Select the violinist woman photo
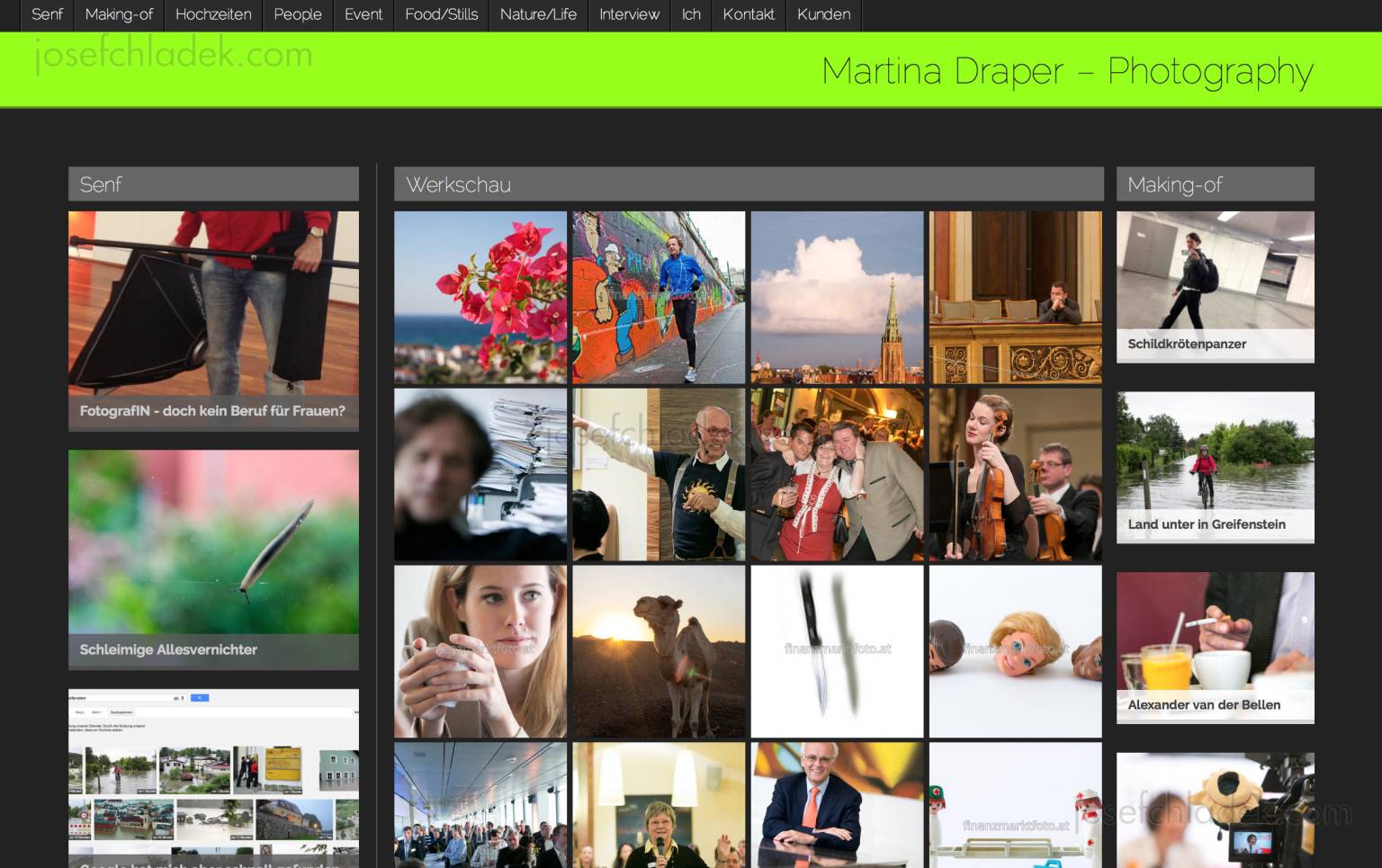 [x=1015, y=475]
